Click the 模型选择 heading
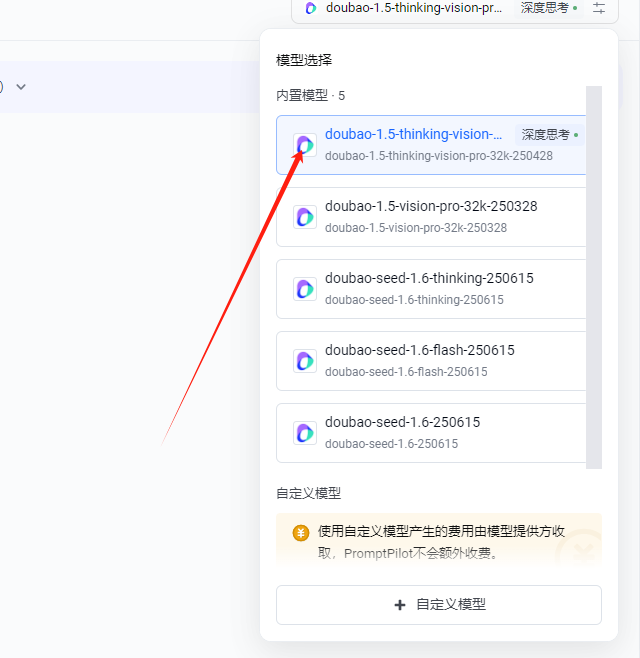This screenshot has width=640, height=658. (x=304, y=60)
